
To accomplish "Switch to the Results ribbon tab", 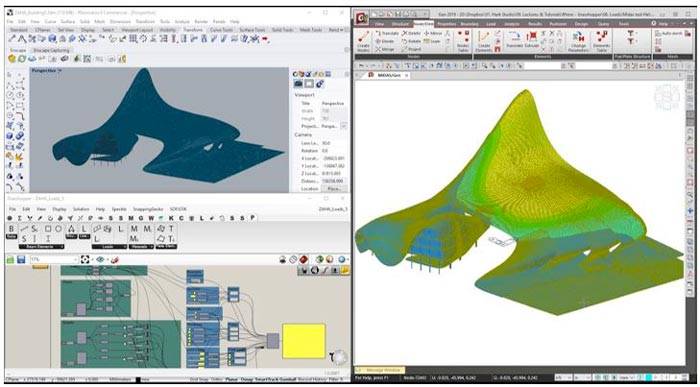I will 535,24.
